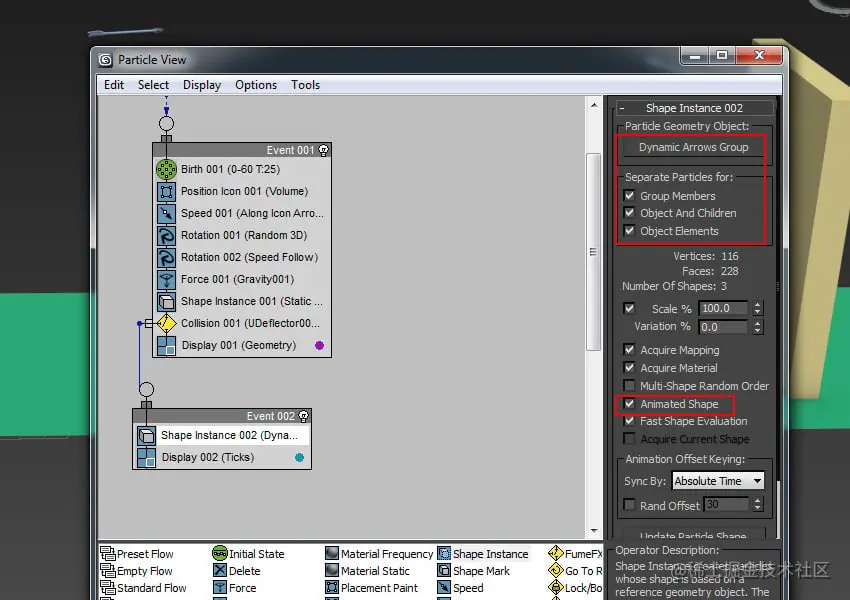Pick Preset Flow icon from depot
This screenshot has width=850, height=600.
(x=108, y=553)
